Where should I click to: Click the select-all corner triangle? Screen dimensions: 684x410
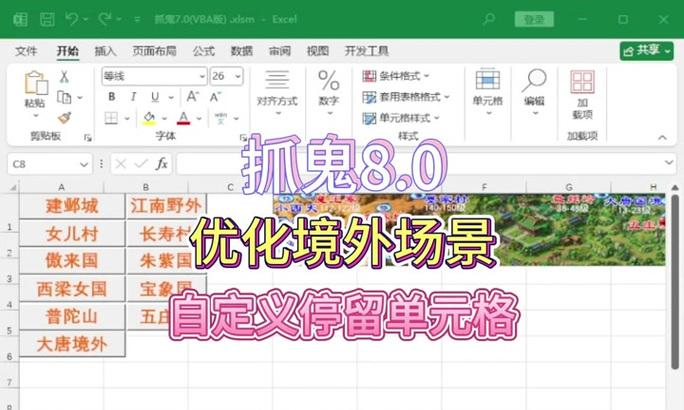(x=13, y=188)
